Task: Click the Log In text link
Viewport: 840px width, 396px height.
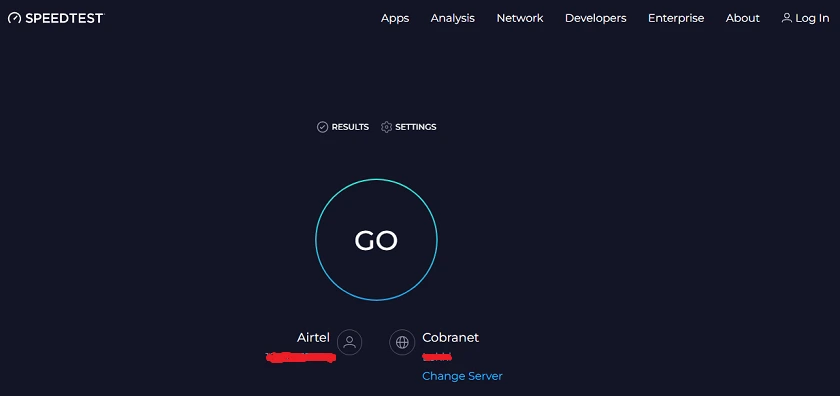Action: click(812, 18)
